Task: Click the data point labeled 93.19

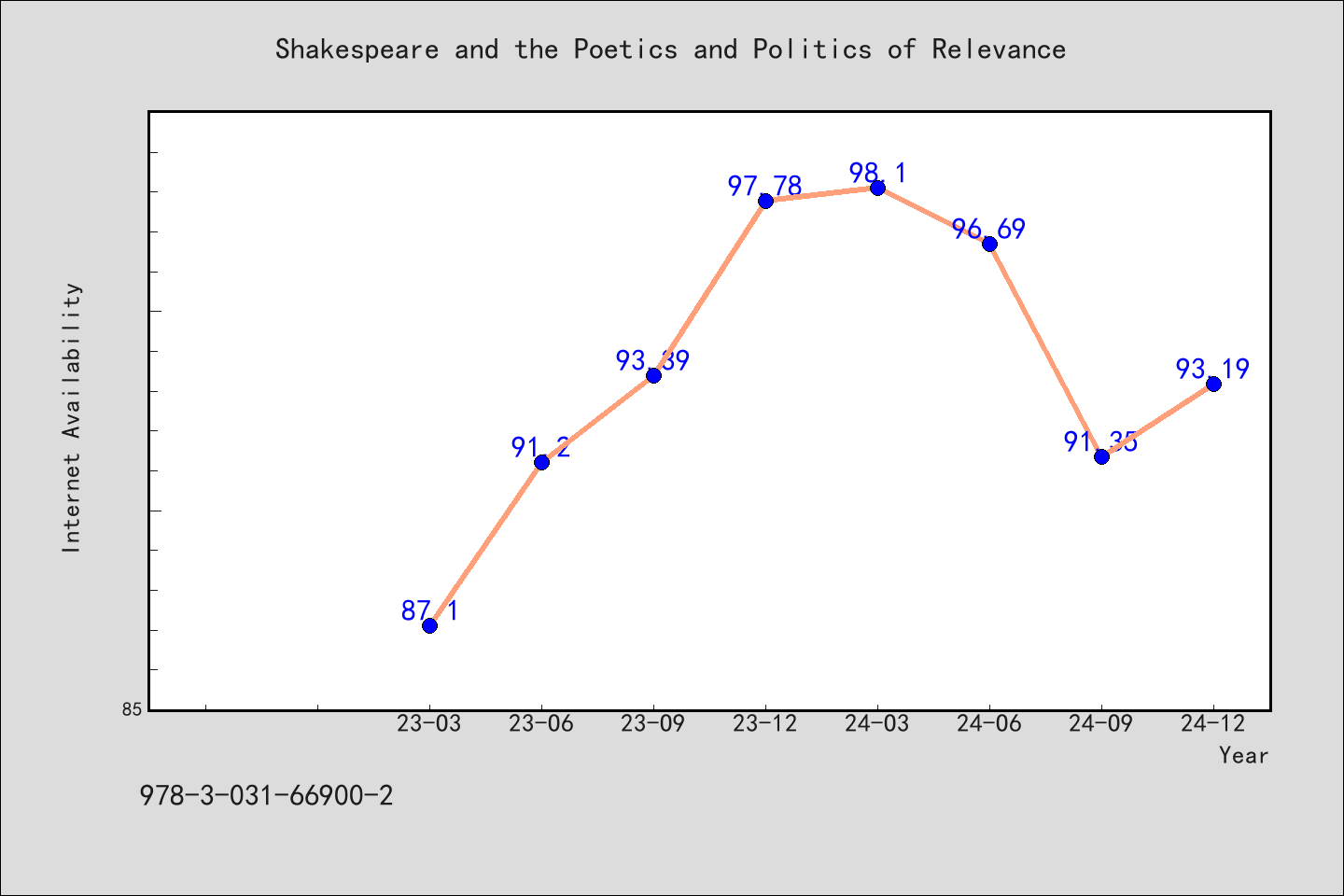Action: pos(1213,384)
